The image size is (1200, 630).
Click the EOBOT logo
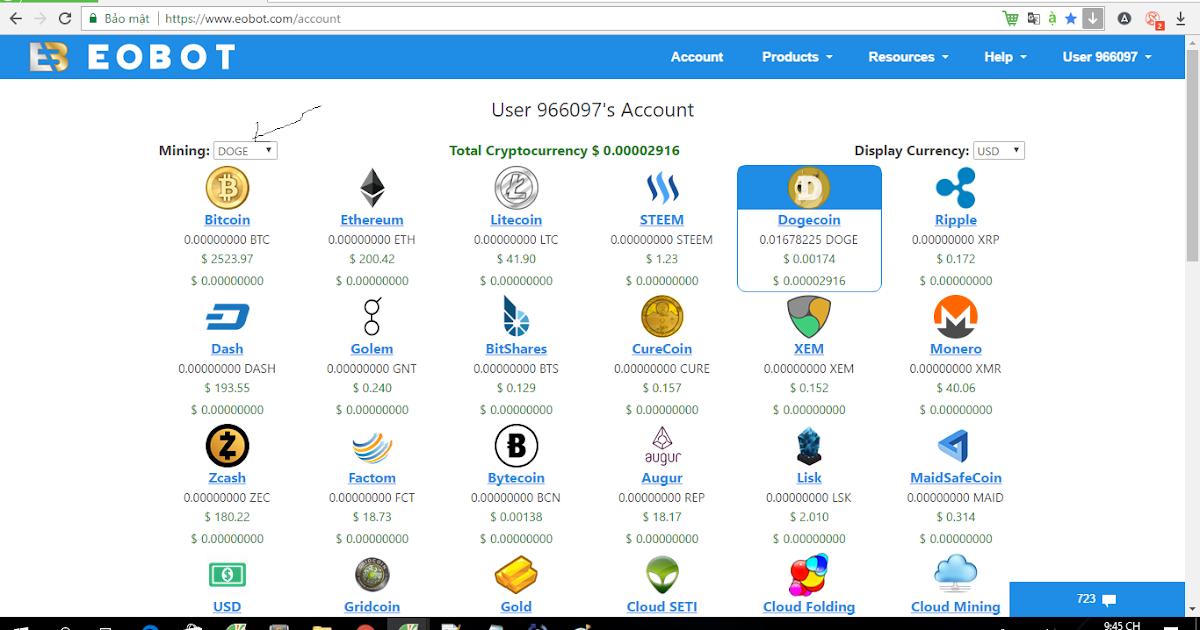point(131,57)
